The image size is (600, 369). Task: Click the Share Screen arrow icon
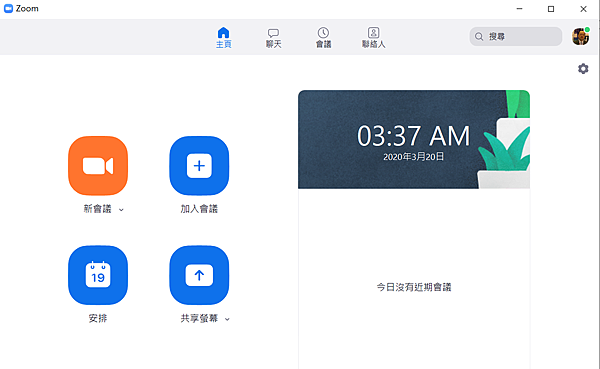coord(199,275)
